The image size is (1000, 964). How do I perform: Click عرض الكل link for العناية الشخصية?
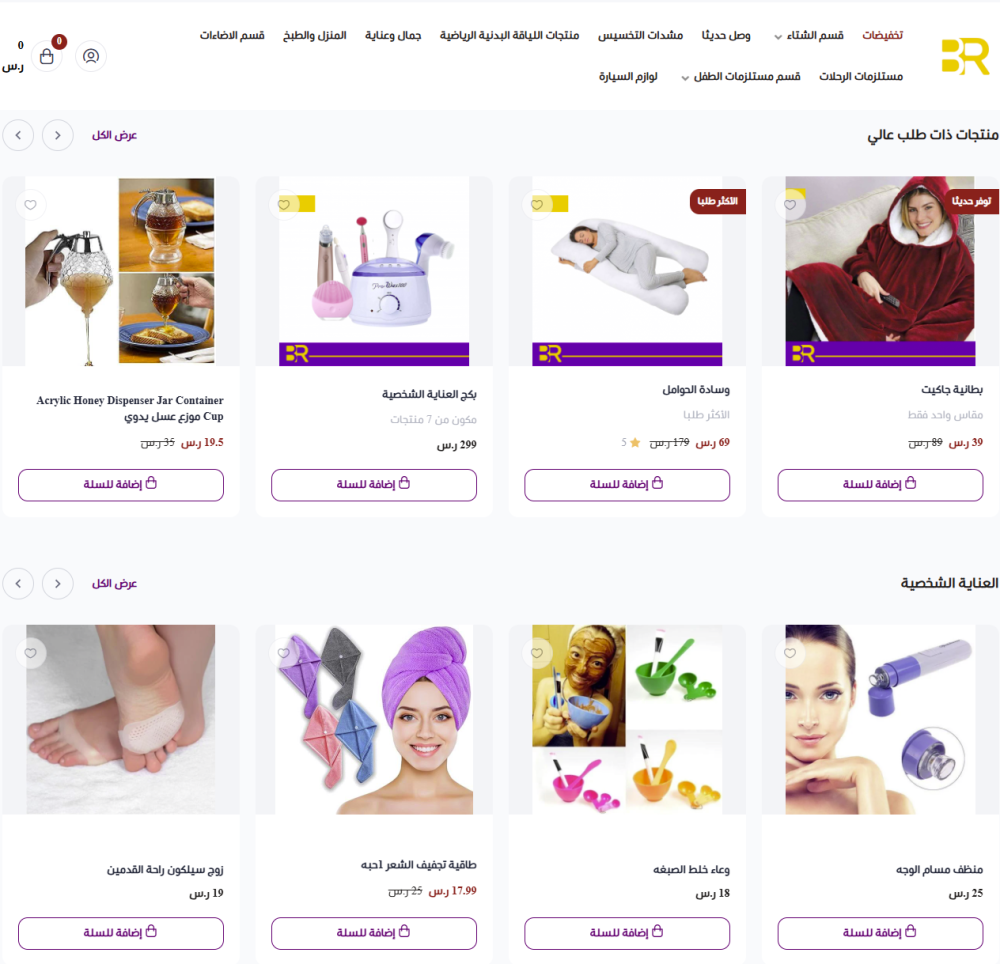pos(114,583)
